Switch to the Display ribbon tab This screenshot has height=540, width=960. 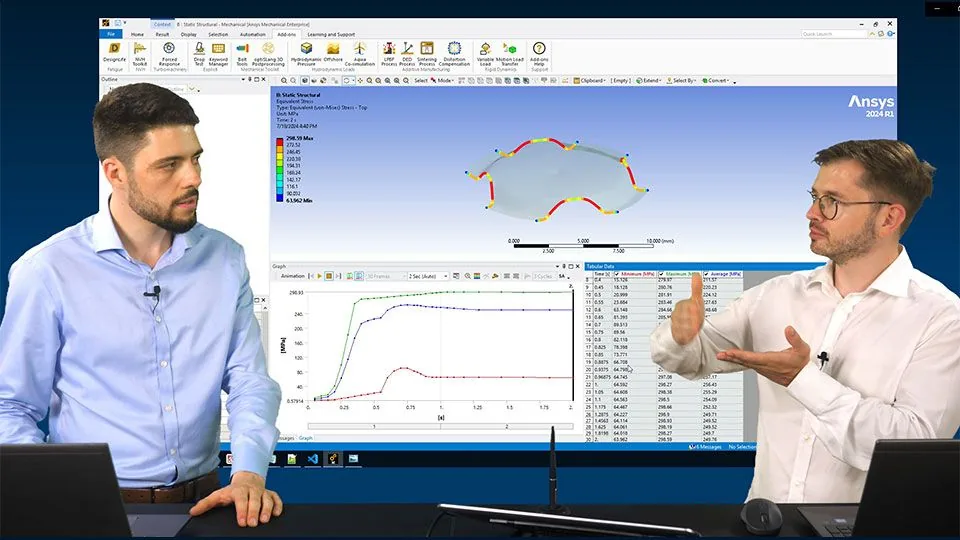coord(189,34)
